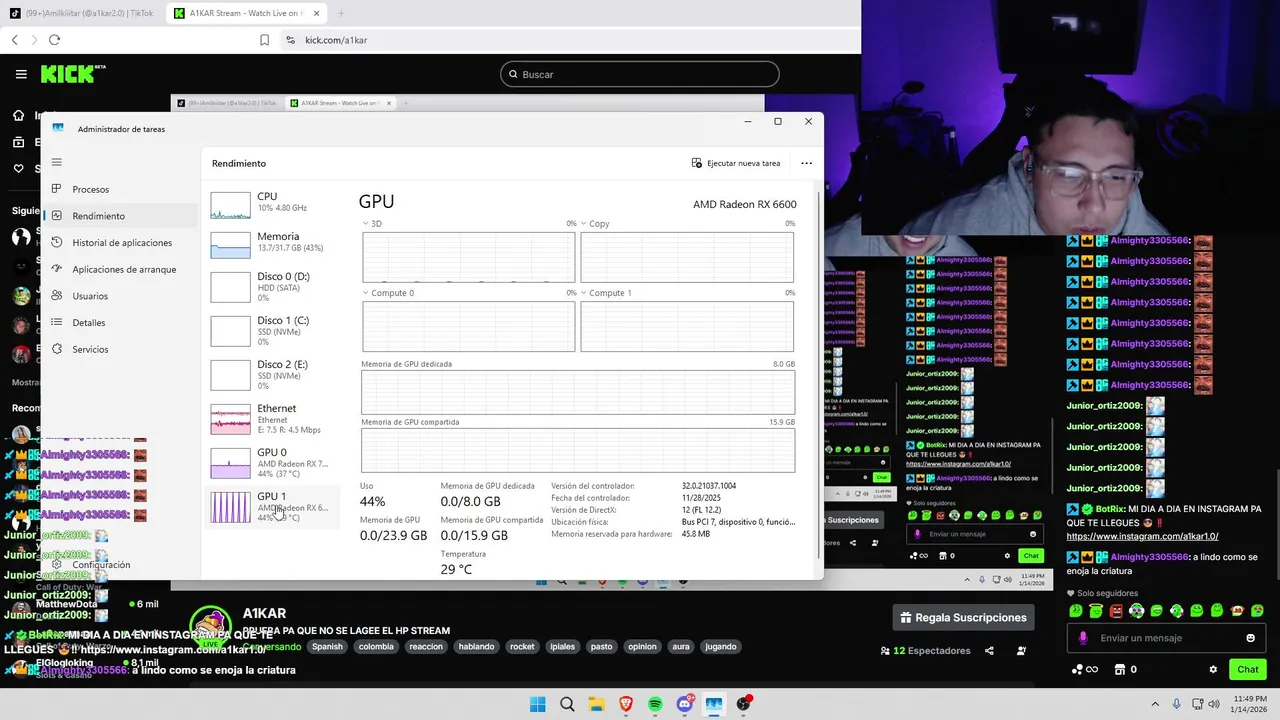Select Disco 2 (E:) performance item
This screenshot has height=720, width=1280.
pos(272,374)
